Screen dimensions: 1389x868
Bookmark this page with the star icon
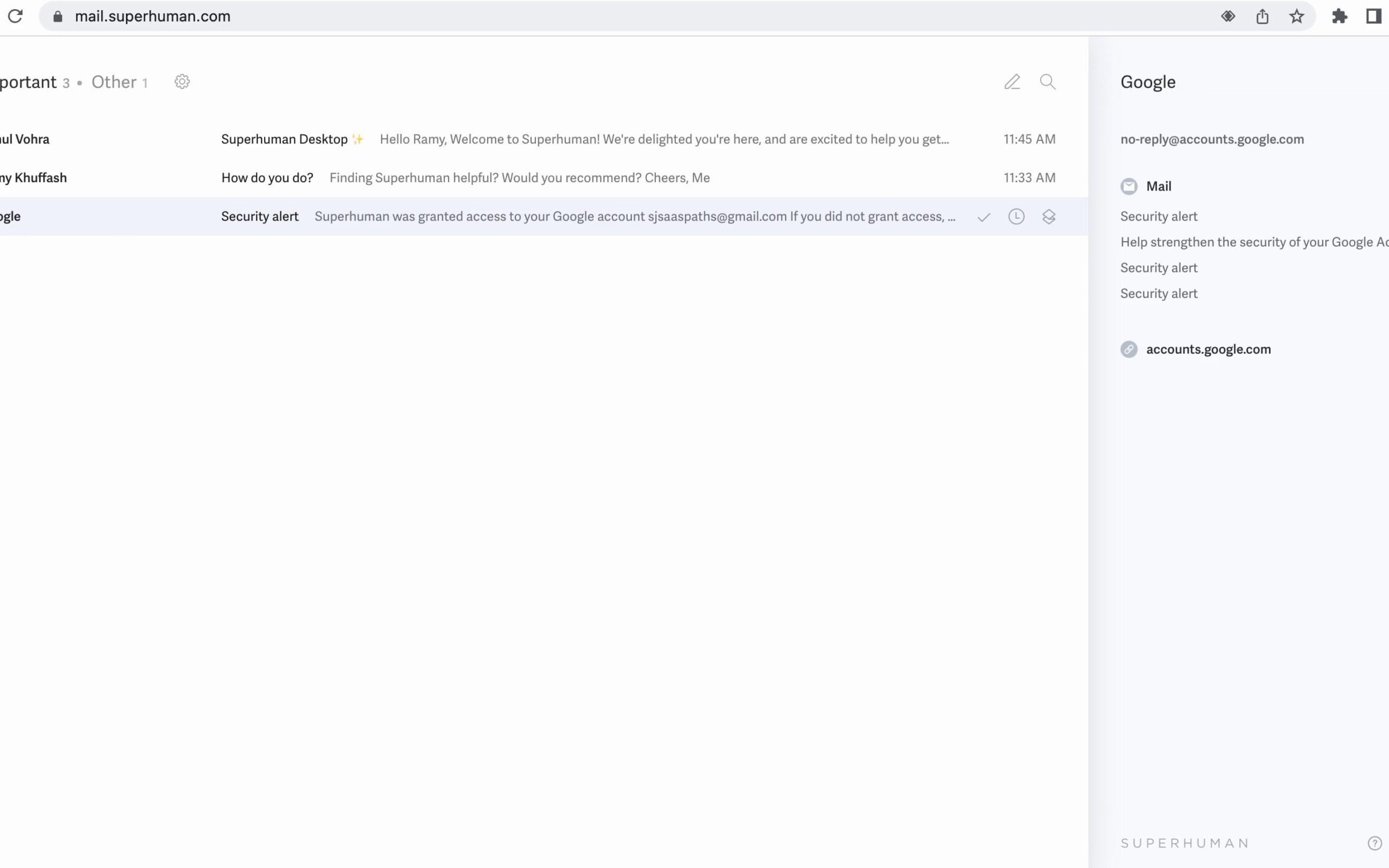point(1297,16)
